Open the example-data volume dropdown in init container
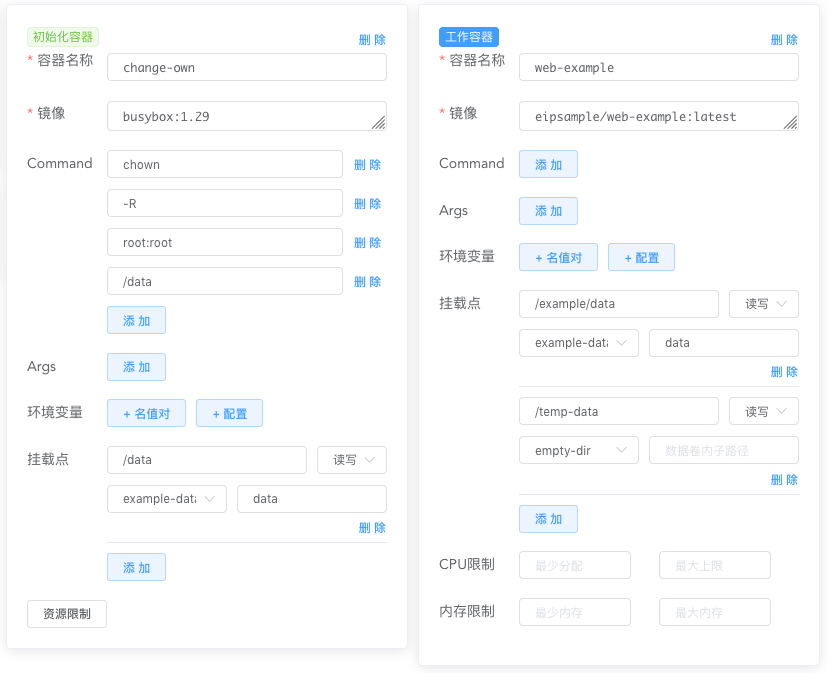828x673 pixels. (x=166, y=498)
